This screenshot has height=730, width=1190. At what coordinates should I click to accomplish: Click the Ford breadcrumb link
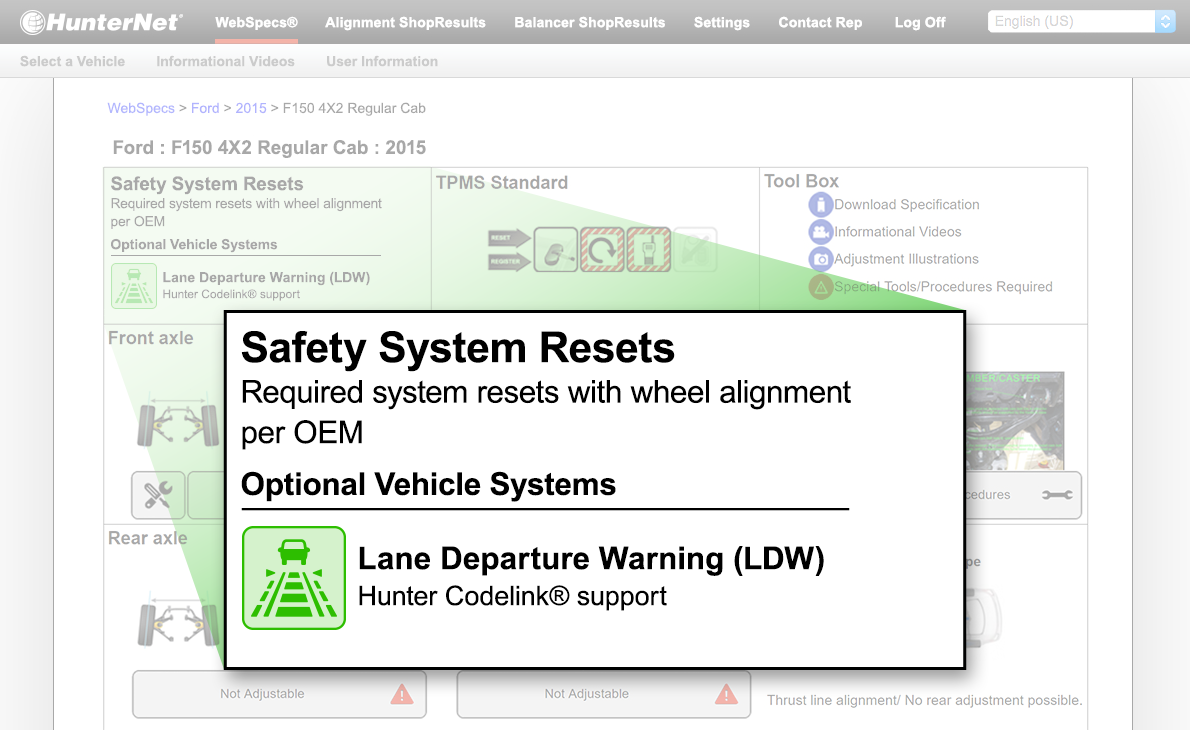click(x=205, y=108)
